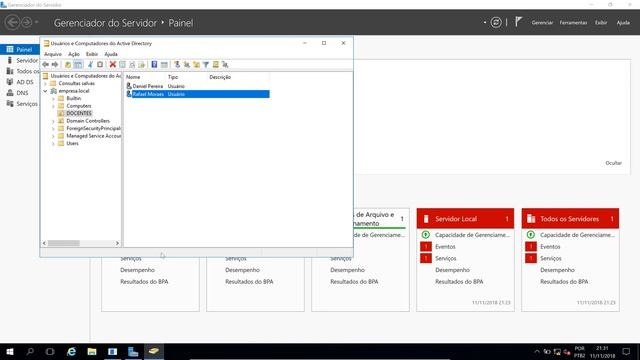
Task: Open the Todos os Servidores tile header
Action: [570, 219]
